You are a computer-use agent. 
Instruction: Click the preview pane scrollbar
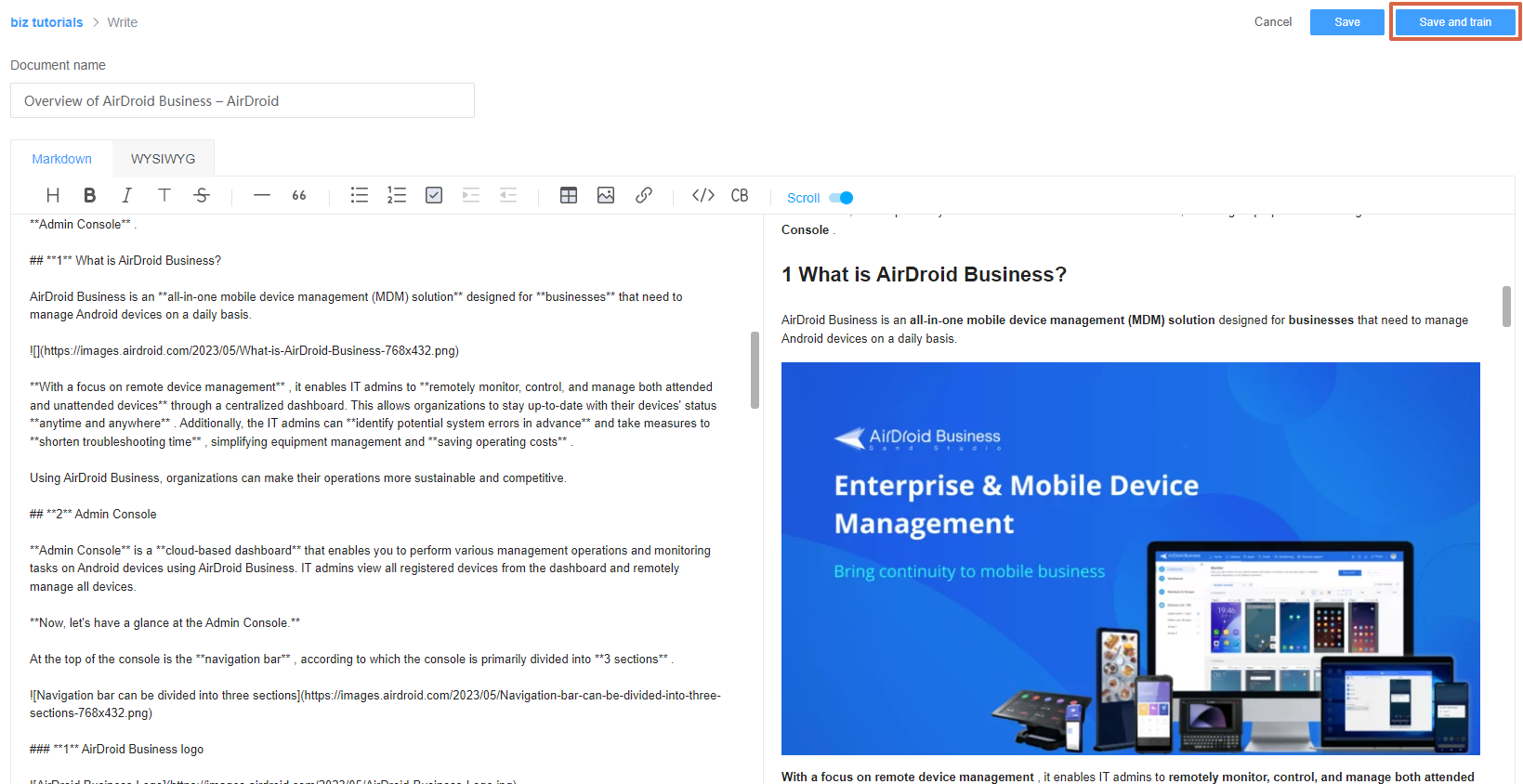[1506, 307]
